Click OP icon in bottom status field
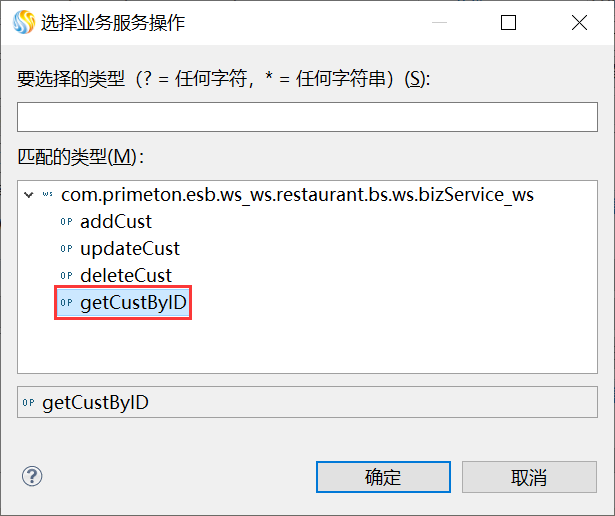Image resolution: width=615 pixels, height=516 pixels. pos(28,402)
